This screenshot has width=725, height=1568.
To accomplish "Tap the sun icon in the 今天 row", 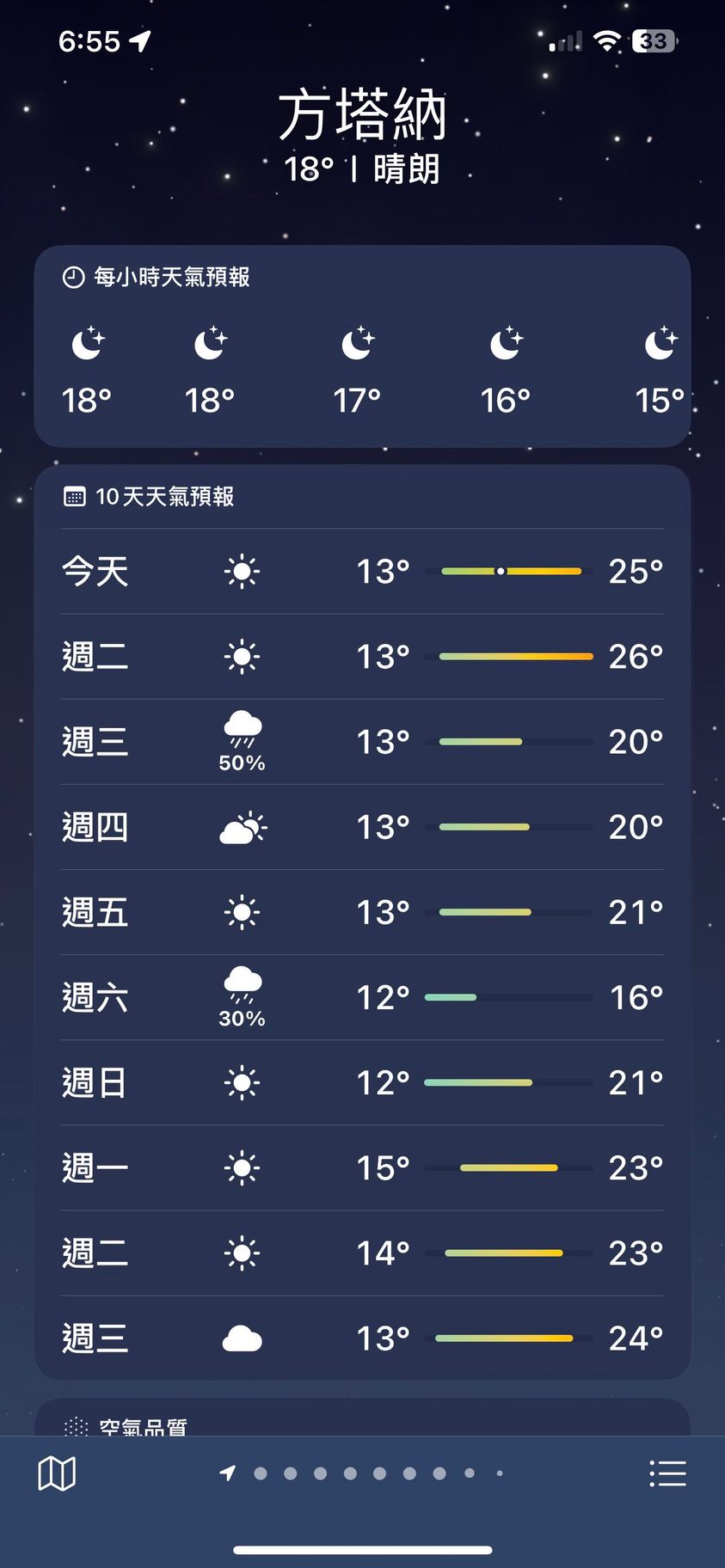I will 243,572.
